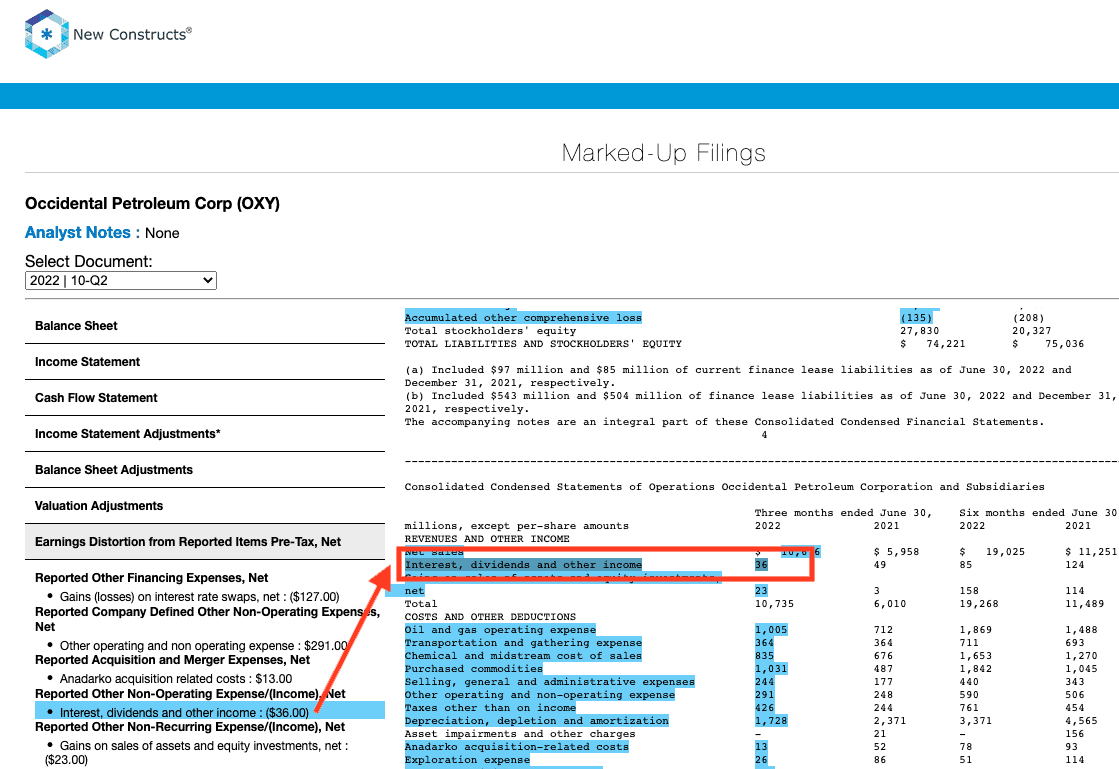Viewport: 1119px width, 769px height.
Task: Click the Marked-Up Filings page title
Action: (x=664, y=153)
